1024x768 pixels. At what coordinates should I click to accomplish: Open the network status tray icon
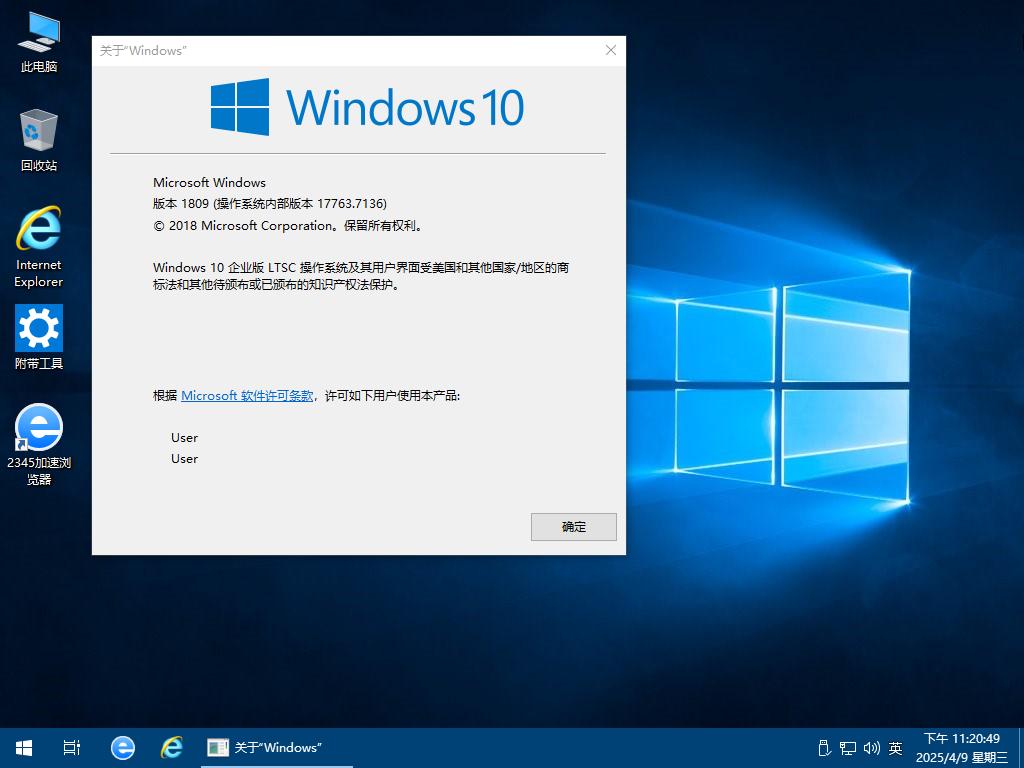pyautogui.click(x=848, y=748)
